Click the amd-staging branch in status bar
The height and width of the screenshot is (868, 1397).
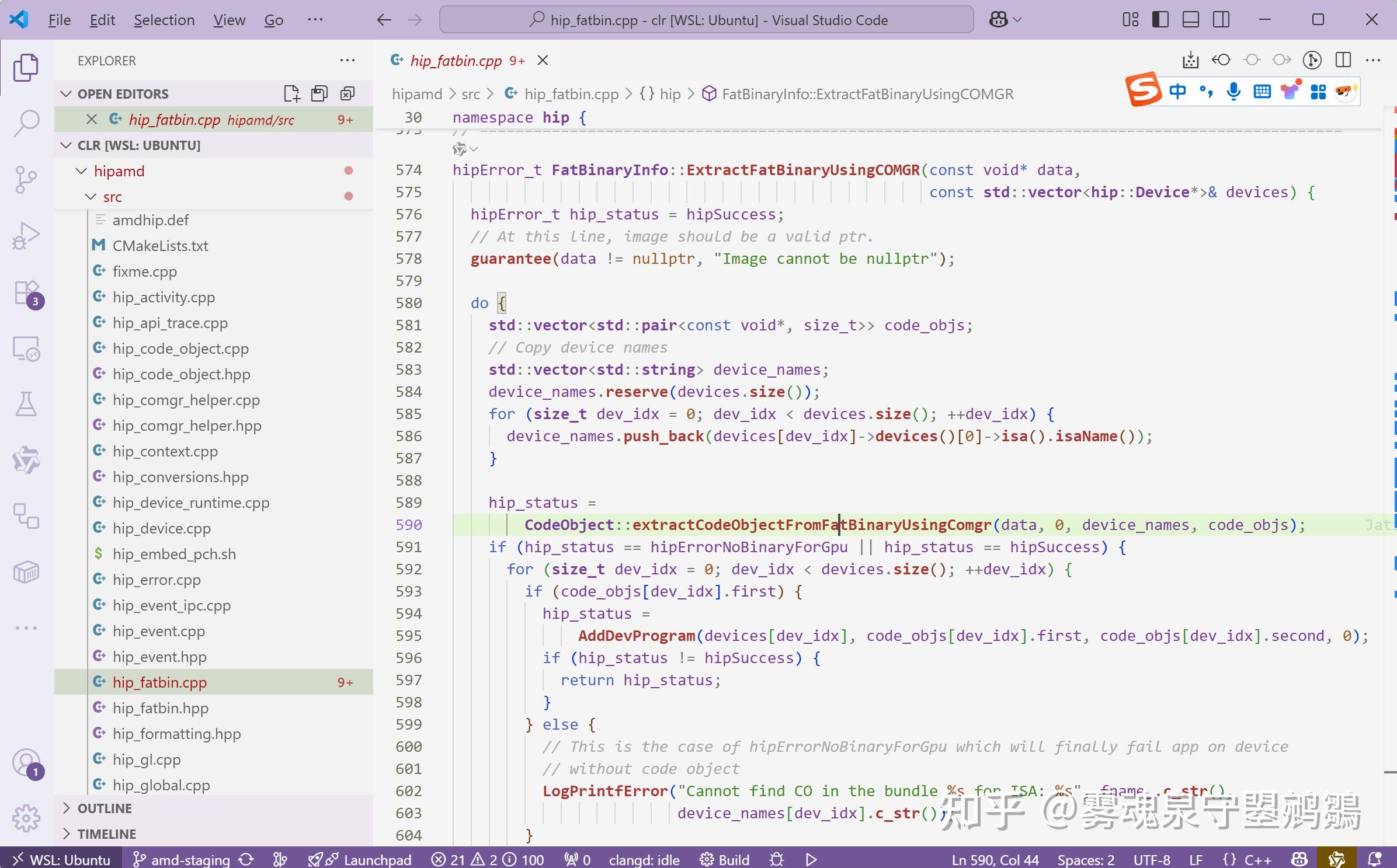(x=183, y=859)
